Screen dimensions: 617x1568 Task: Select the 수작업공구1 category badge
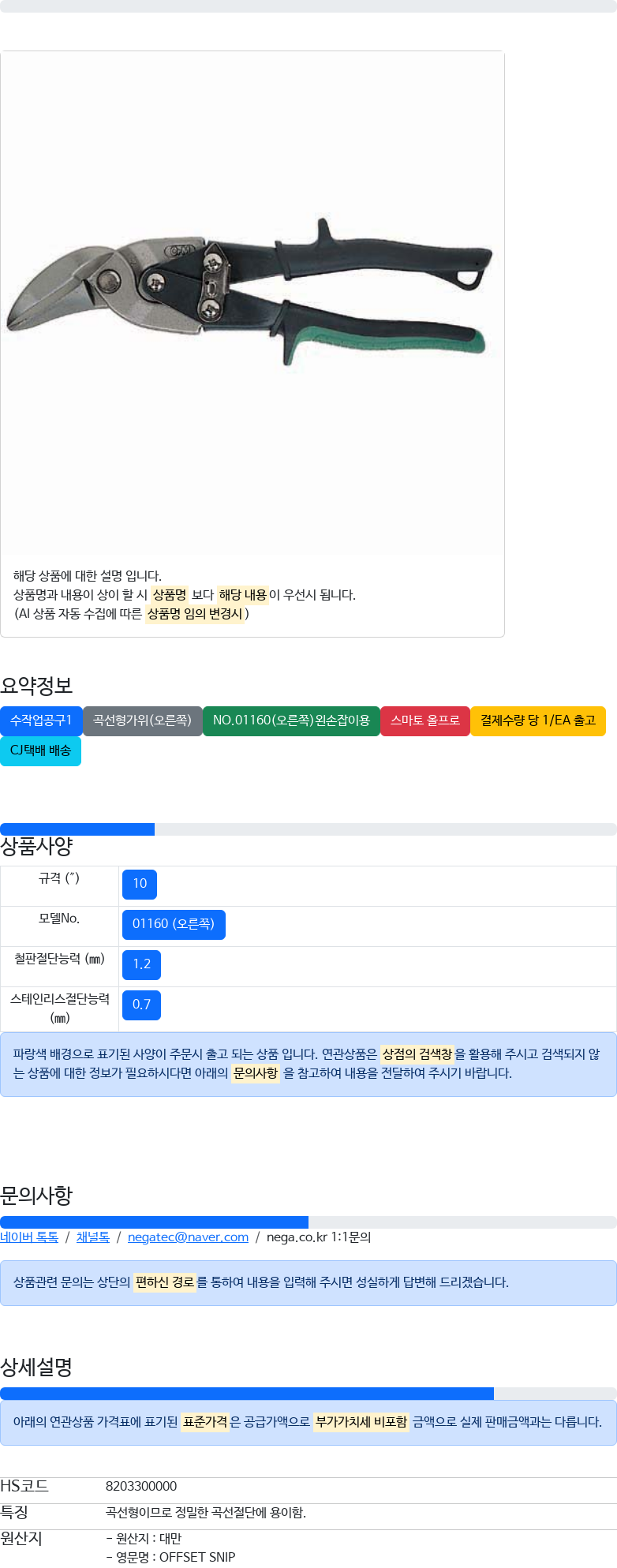pyautogui.click(x=41, y=720)
